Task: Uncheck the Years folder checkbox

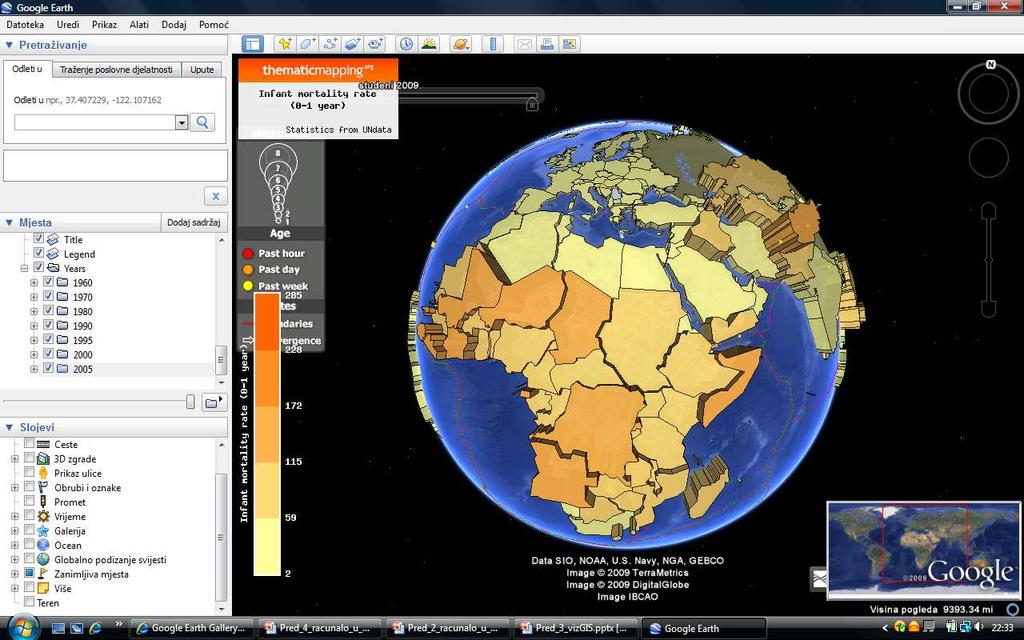Action: pos(38,268)
